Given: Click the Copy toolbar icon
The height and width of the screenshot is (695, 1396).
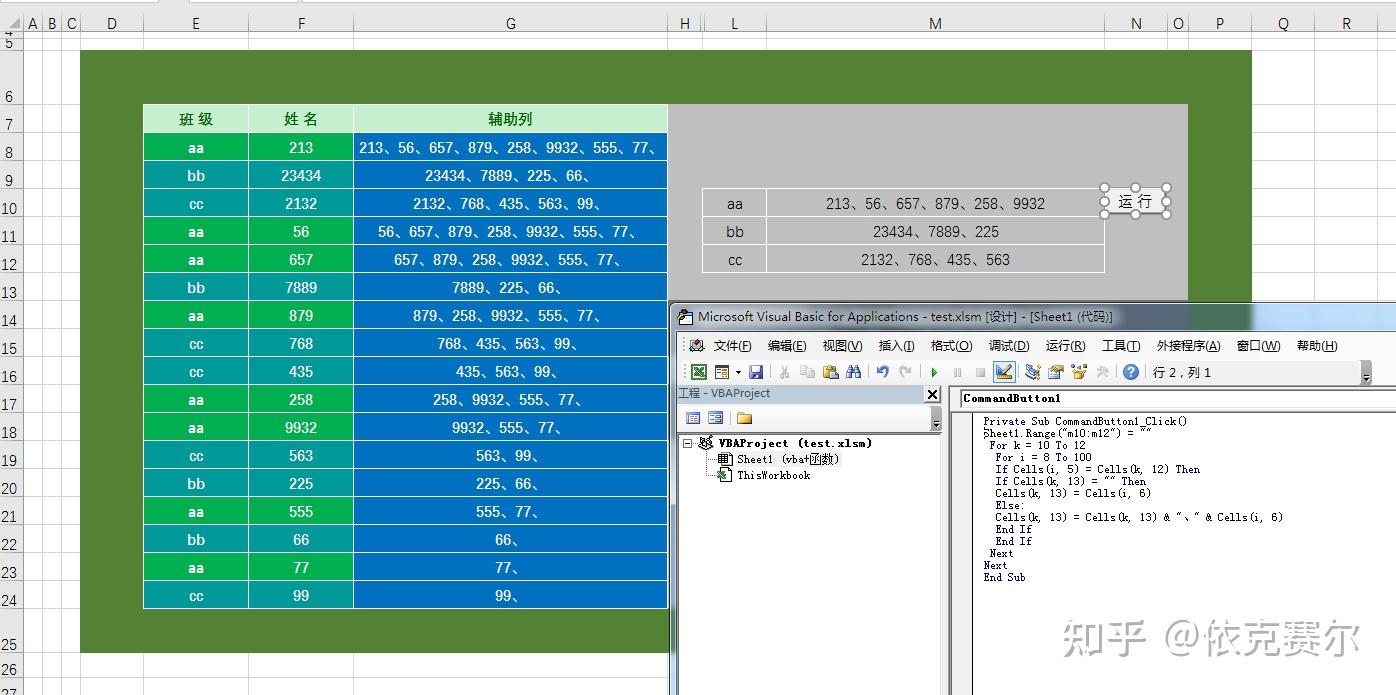Looking at the screenshot, I should (x=807, y=372).
